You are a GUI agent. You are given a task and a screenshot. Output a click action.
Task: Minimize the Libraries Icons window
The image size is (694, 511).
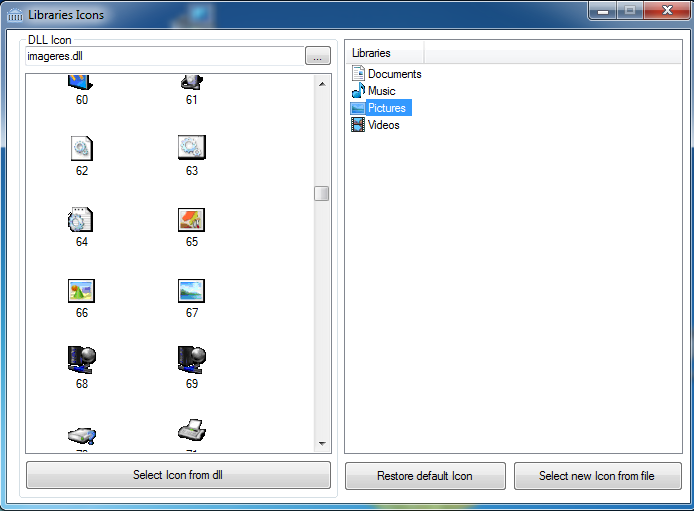602,11
